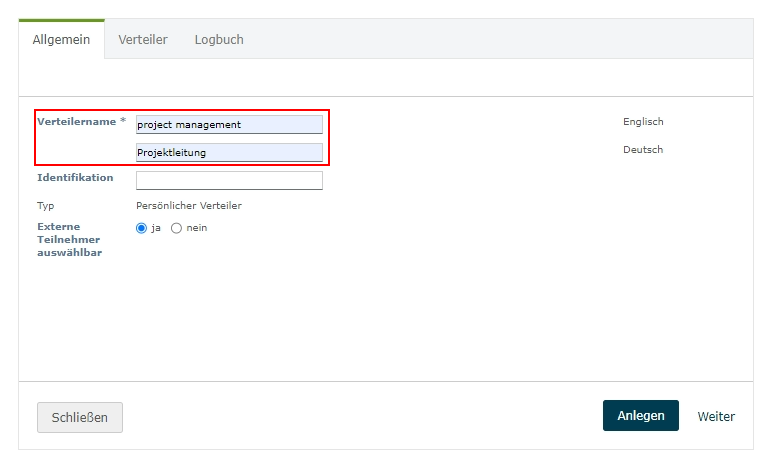Click the 'Identifikation' label

click(x=75, y=178)
